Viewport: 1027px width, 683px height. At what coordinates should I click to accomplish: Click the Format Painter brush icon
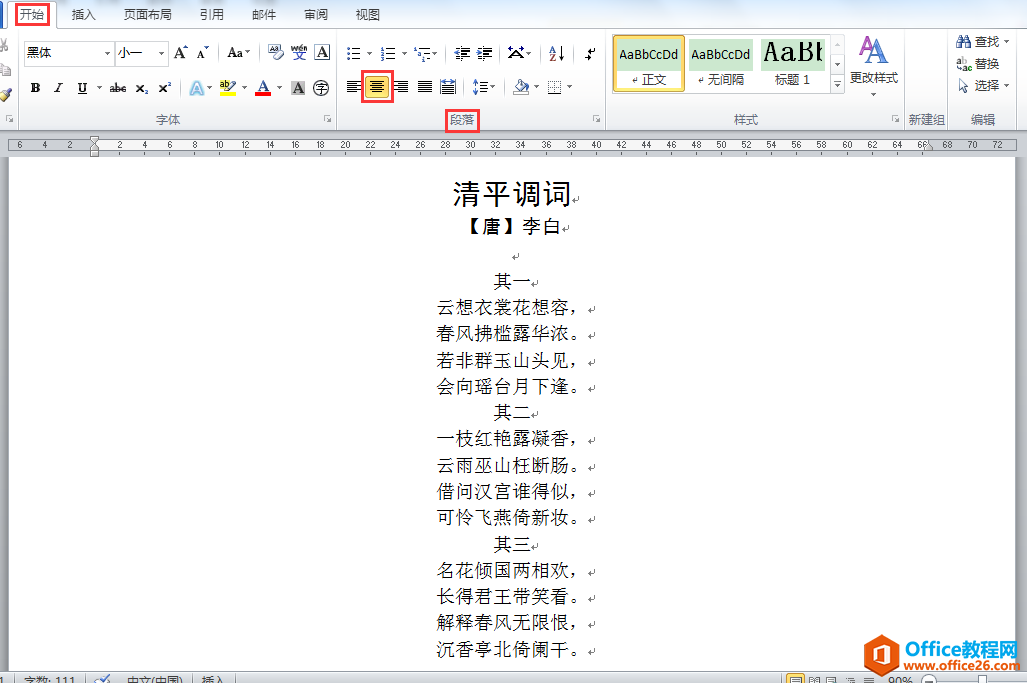pyautogui.click(x=5, y=95)
